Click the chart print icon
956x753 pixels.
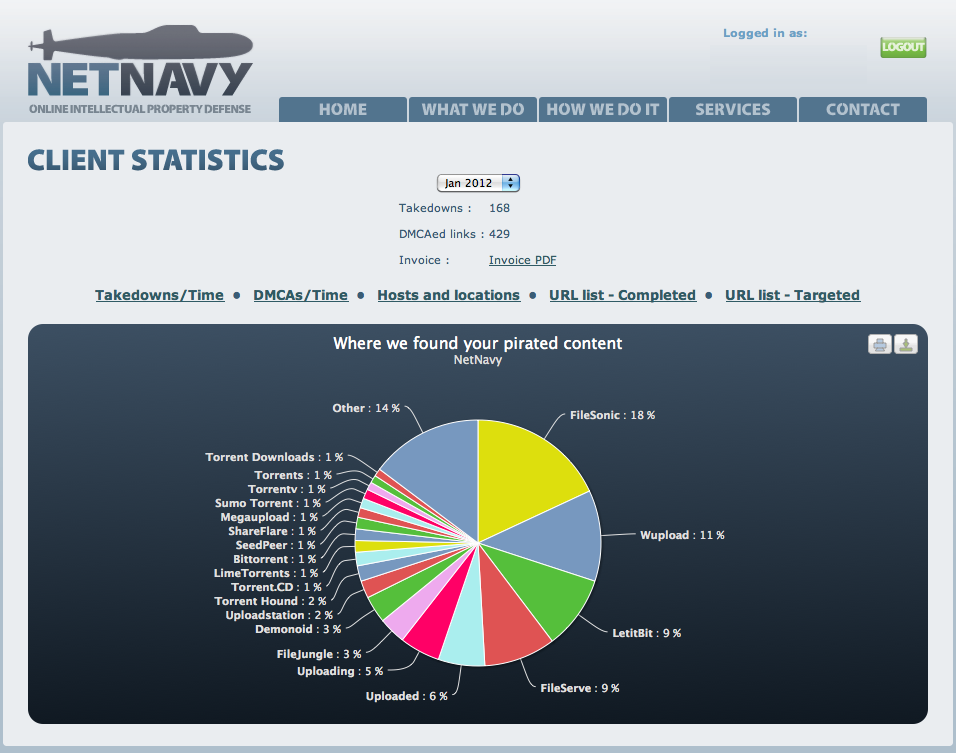click(x=879, y=344)
